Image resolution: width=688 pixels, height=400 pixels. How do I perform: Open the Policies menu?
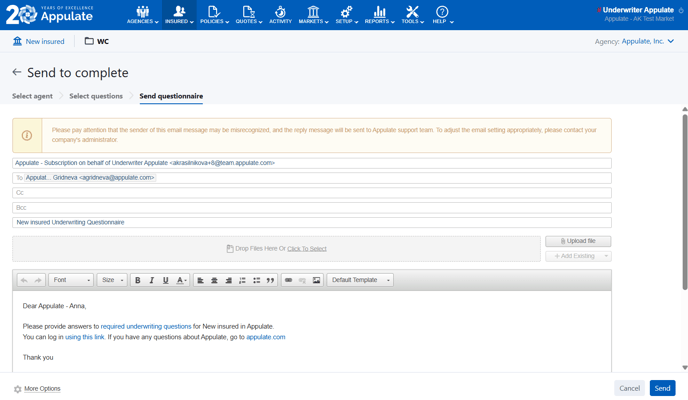point(215,15)
